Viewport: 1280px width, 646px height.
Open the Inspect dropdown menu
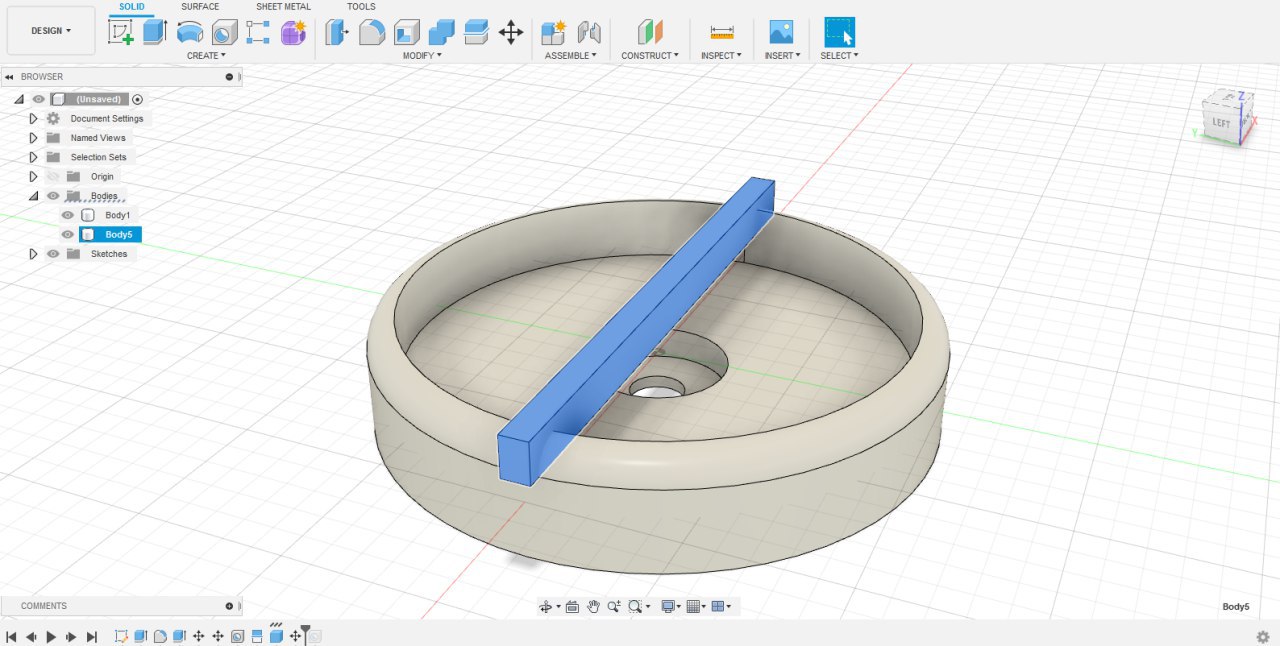pos(721,56)
